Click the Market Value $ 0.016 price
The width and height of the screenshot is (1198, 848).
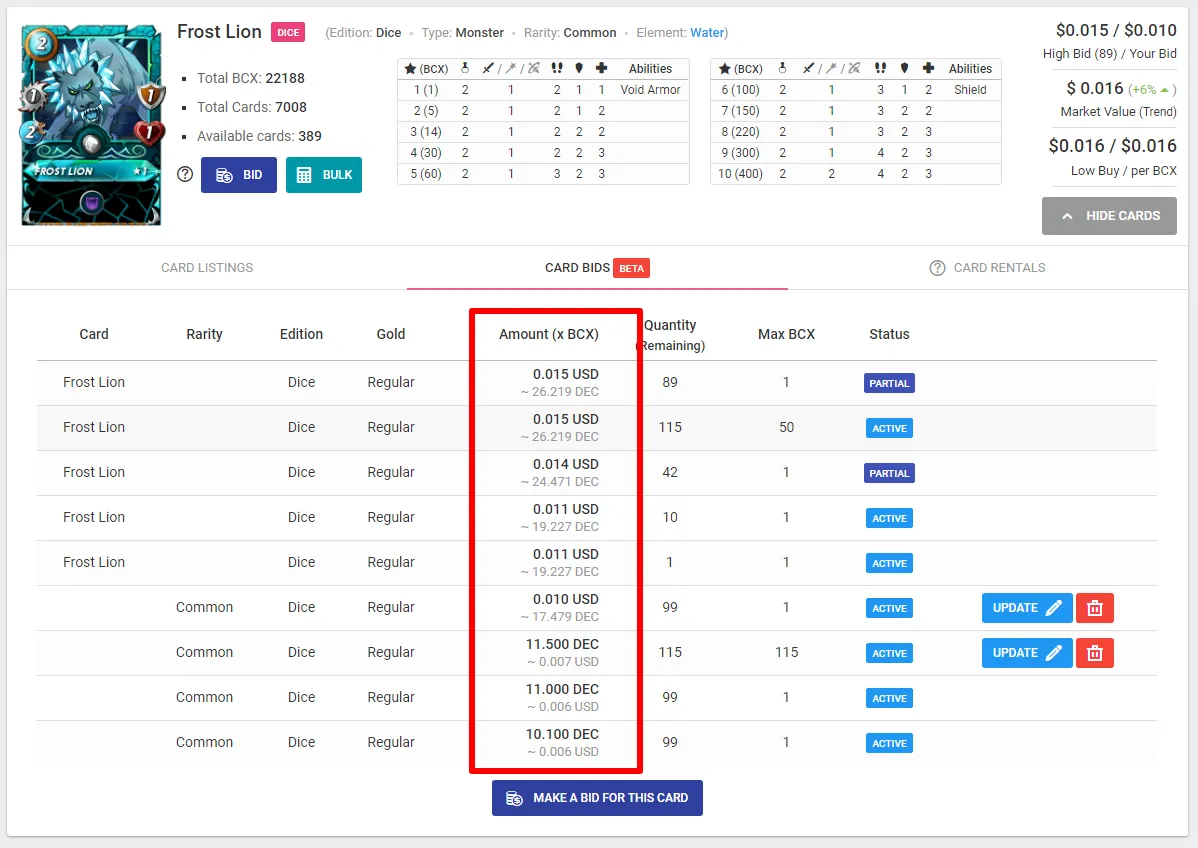tap(1095, 88)
